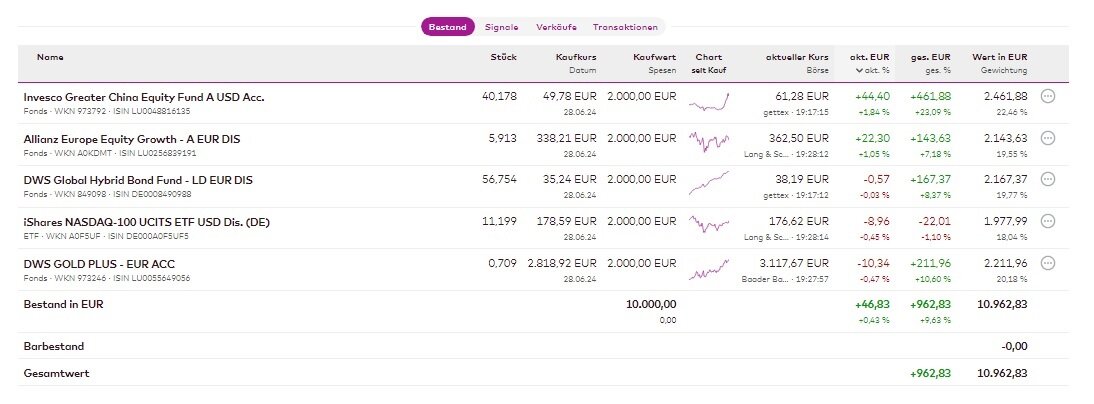Open Invesco Greater China Equity Fund link
1094x404 pixels.
143,97
